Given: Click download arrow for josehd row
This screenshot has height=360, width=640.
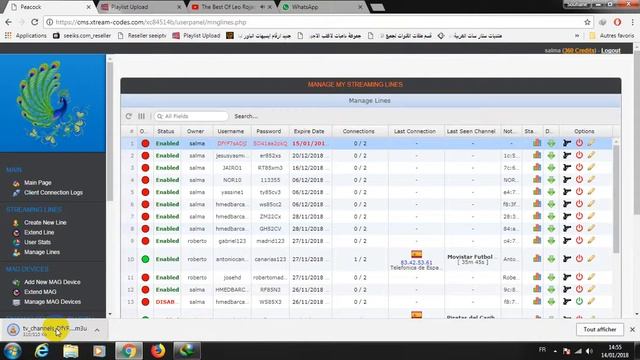Looking at the screenshot, I should point(551,277).
